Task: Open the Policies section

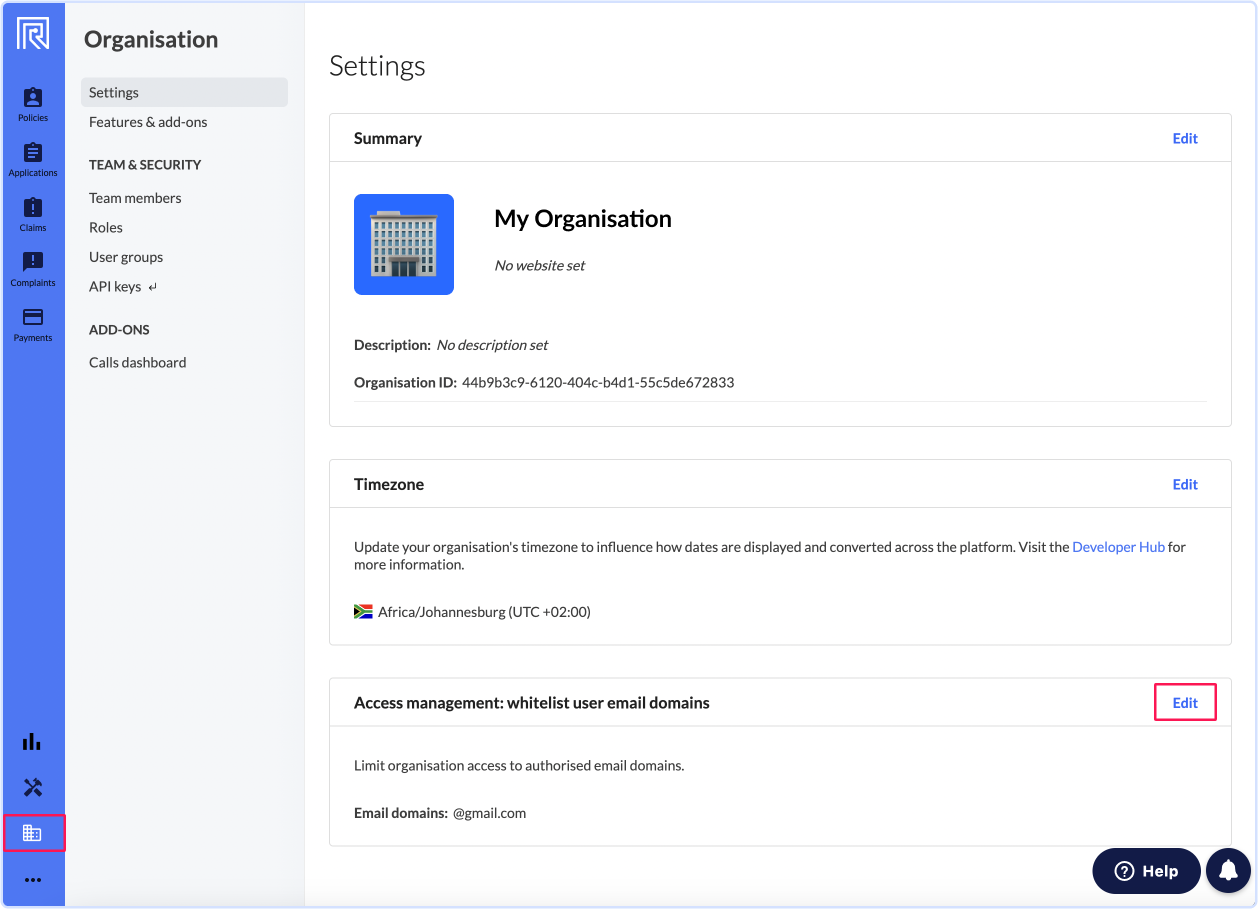Action: 33,104
